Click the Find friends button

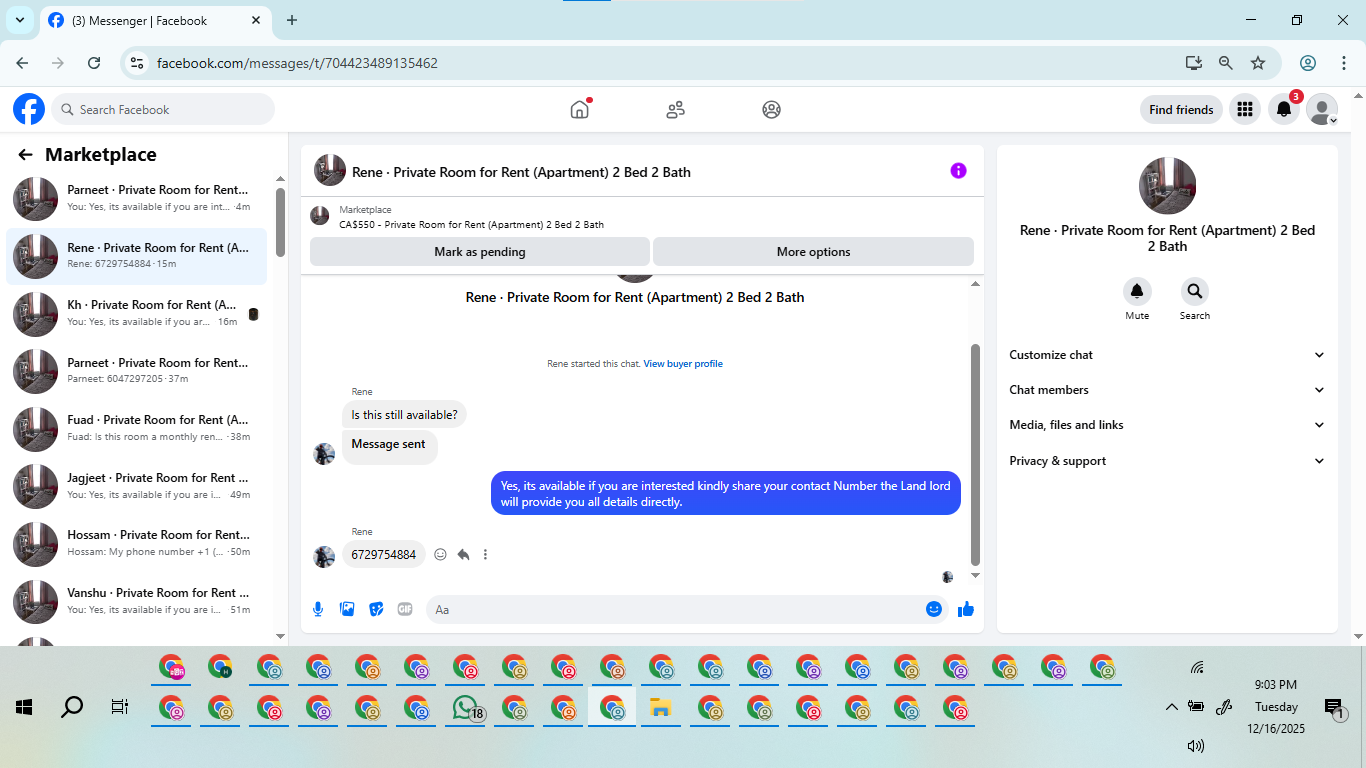point(1181,110)
